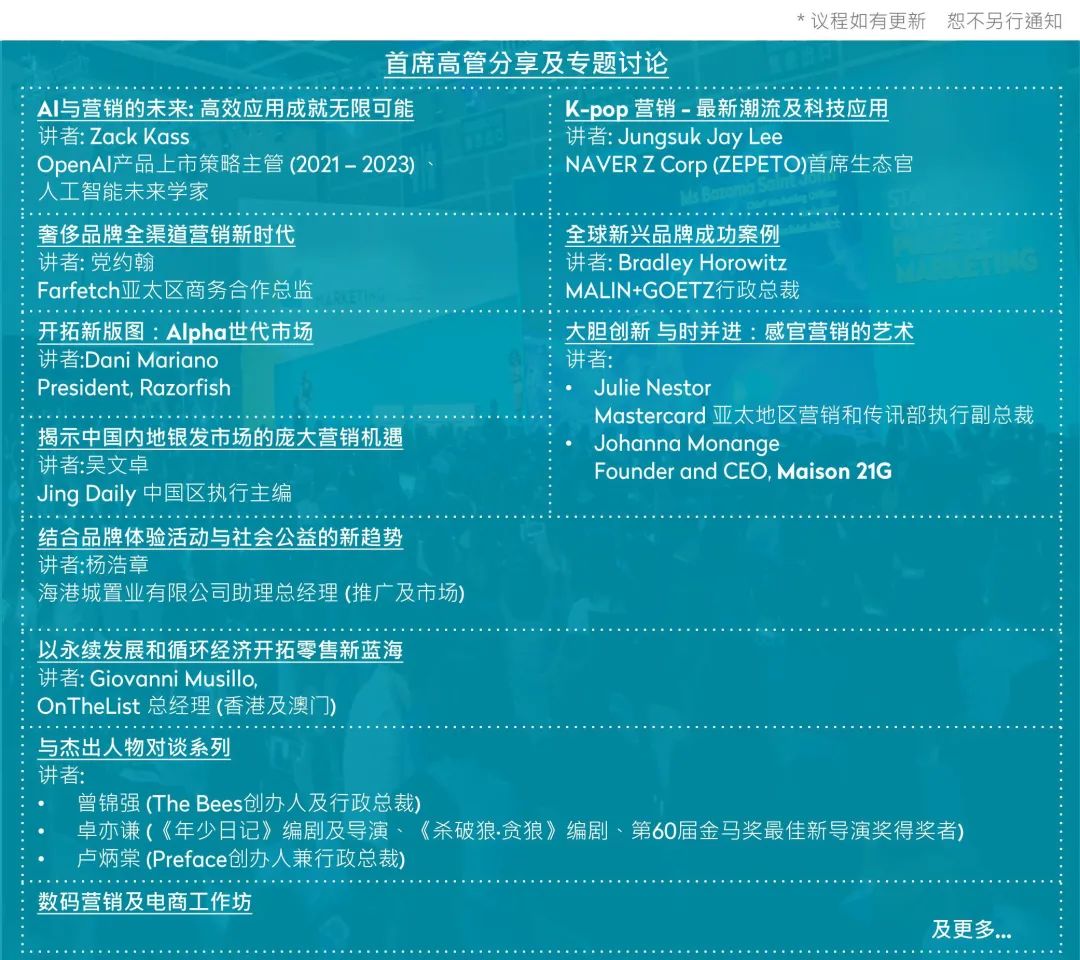
Task: Click speaker line 讲者: Zack Kass
Action: click(x=114, y=136)
